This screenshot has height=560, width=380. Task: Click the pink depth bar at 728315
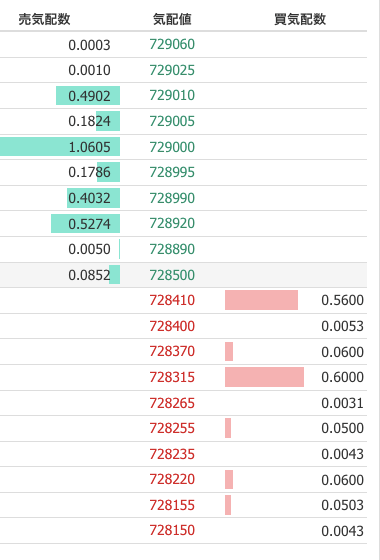pyautogui.click(x=264, y=377)
